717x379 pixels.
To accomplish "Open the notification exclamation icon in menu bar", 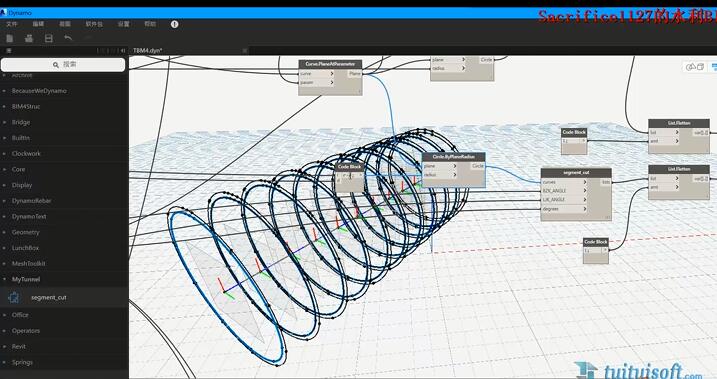I will [175, 24].
